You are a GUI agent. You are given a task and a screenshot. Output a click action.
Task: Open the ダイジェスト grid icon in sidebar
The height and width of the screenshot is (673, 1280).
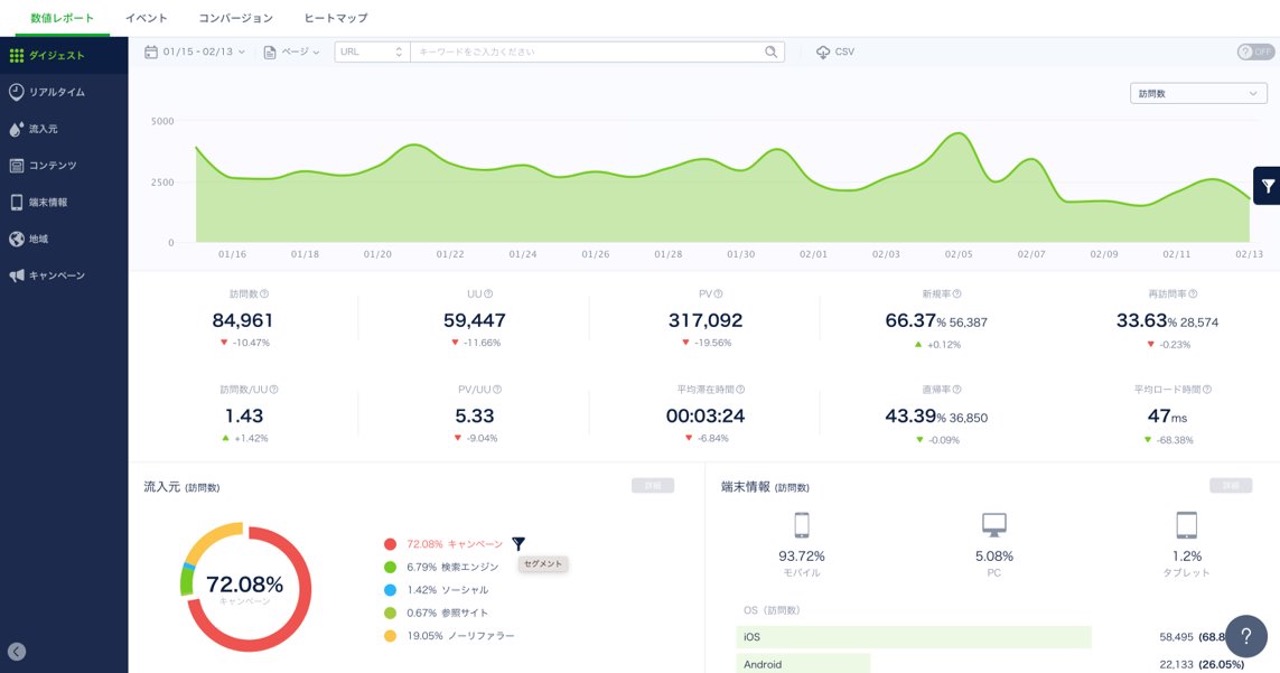(16, 56)
